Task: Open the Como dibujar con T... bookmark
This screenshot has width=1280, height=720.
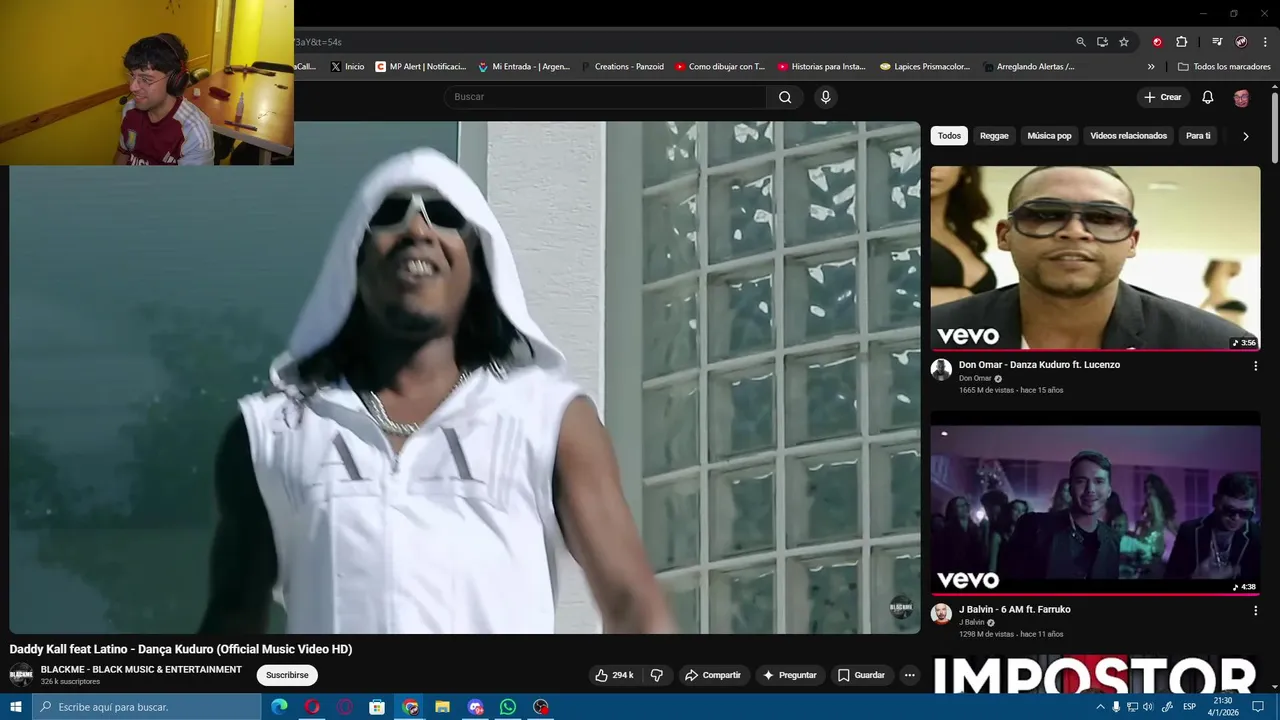Action: pyautogui.click(x=719, y=67)
